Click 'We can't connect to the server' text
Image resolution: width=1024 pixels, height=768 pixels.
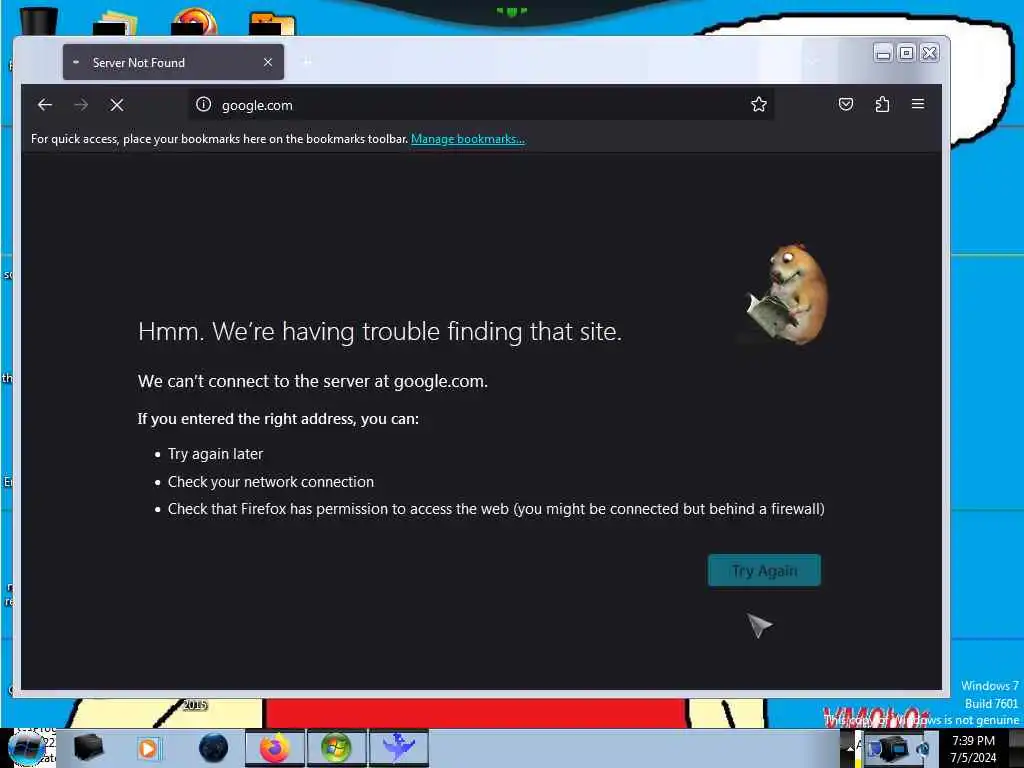[x=313, y=381]
